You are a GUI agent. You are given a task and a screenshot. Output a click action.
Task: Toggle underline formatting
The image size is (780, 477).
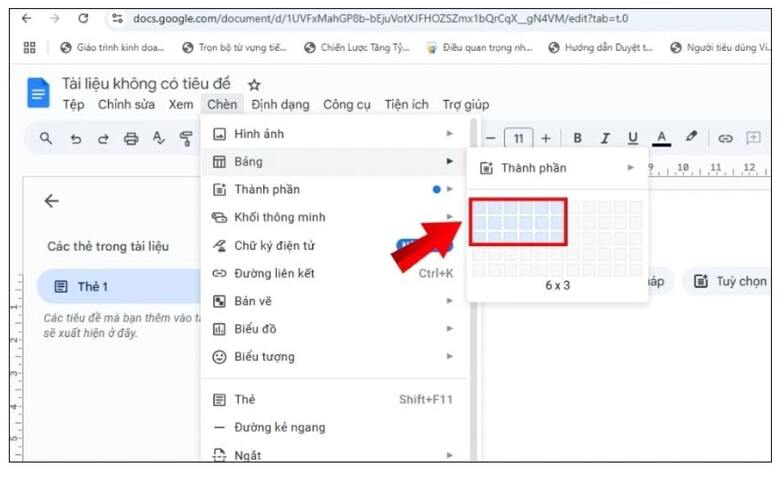click(x=632, y=138)
